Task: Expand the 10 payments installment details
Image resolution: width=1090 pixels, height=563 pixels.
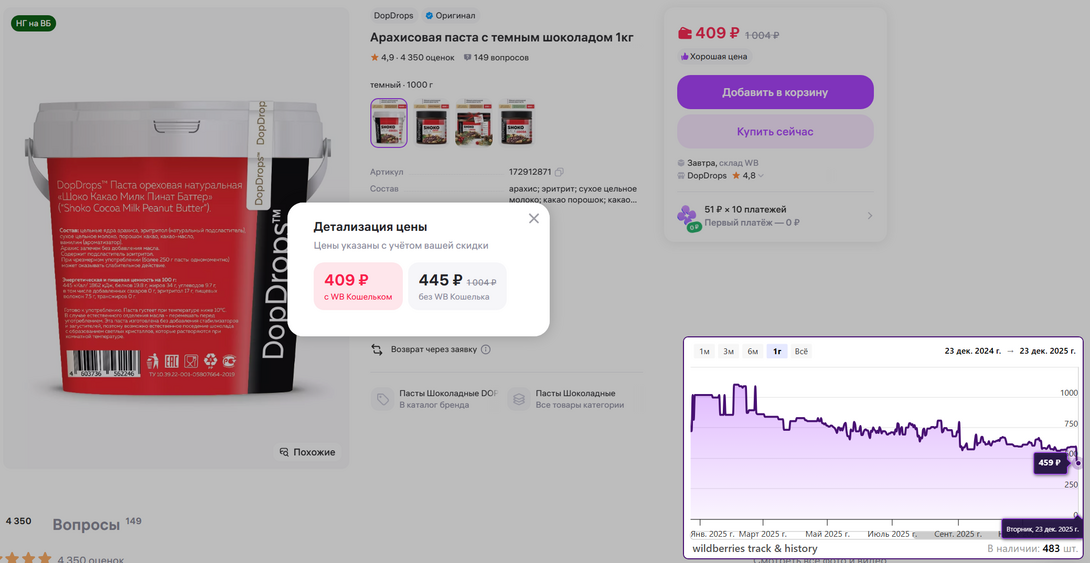Action: [869, 216]
